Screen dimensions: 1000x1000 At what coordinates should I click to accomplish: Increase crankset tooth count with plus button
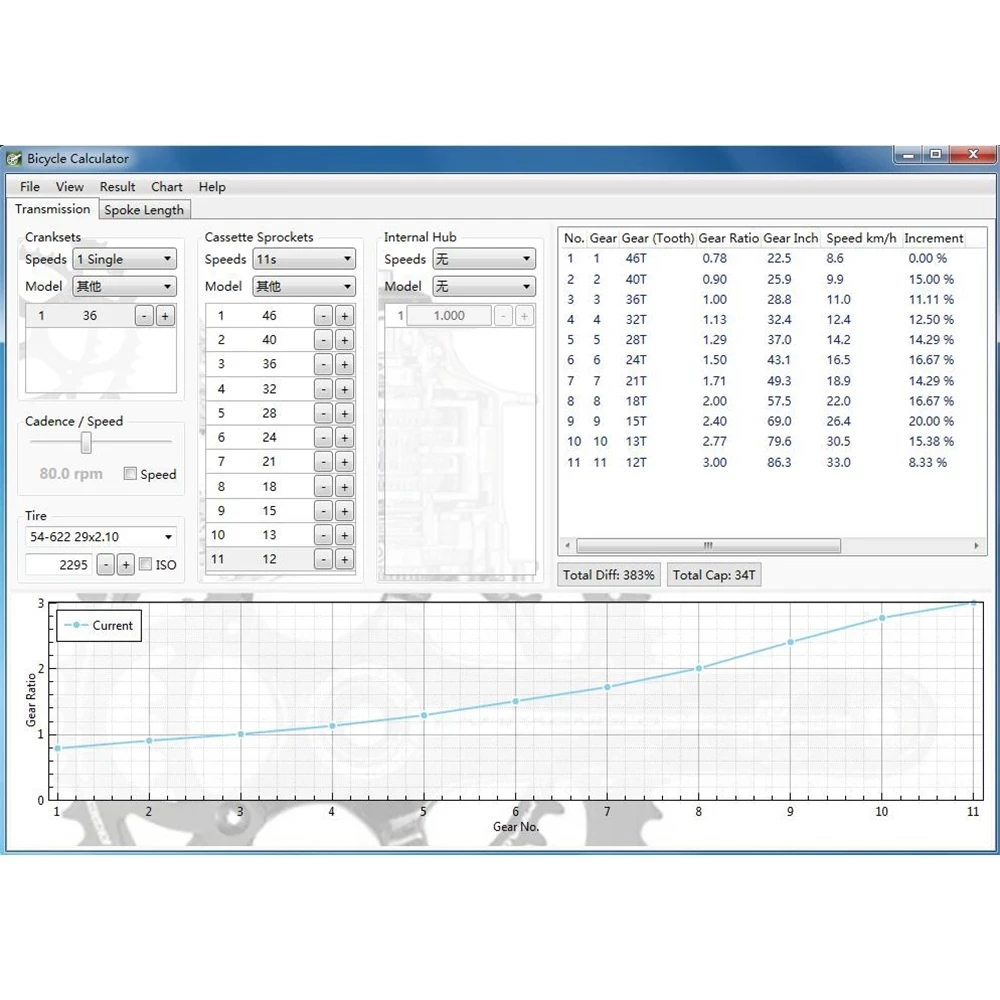(x=165, y=316)
